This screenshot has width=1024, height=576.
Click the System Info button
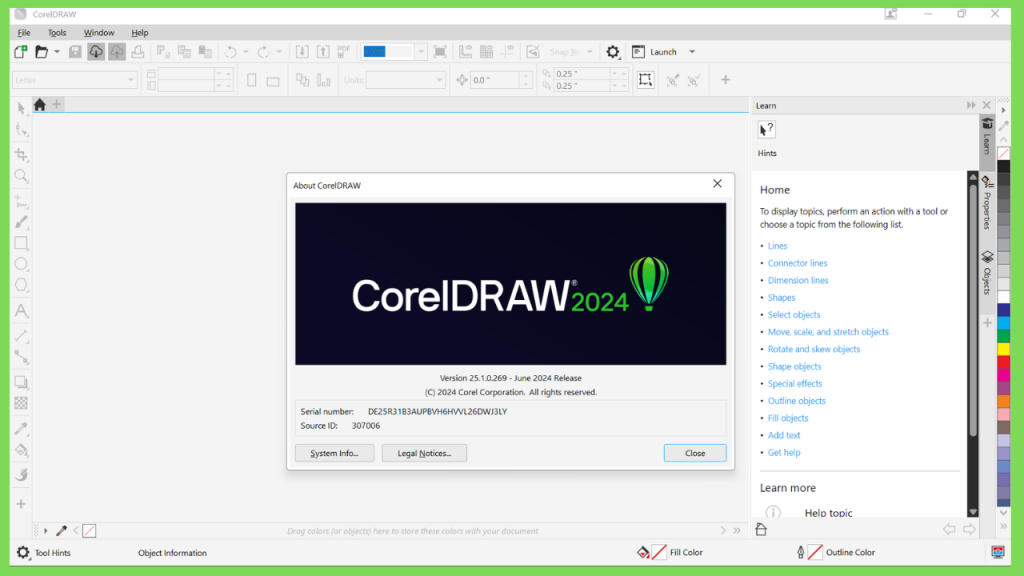334,453
